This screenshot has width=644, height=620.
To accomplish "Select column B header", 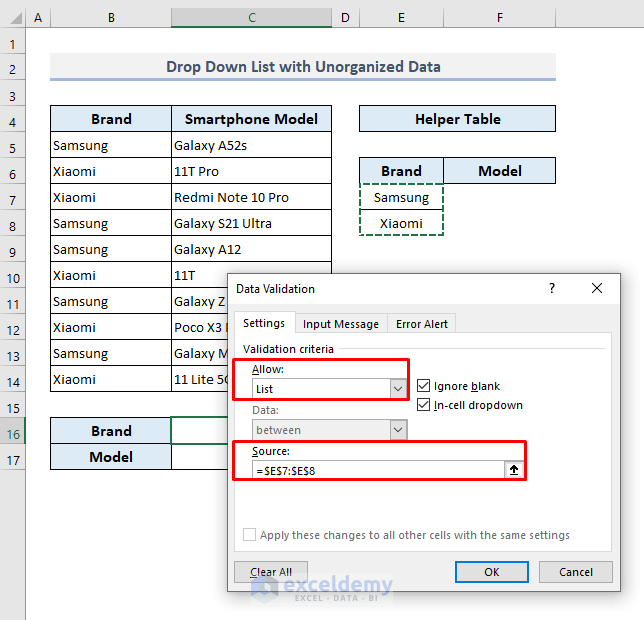I will [x=111, y=18].
